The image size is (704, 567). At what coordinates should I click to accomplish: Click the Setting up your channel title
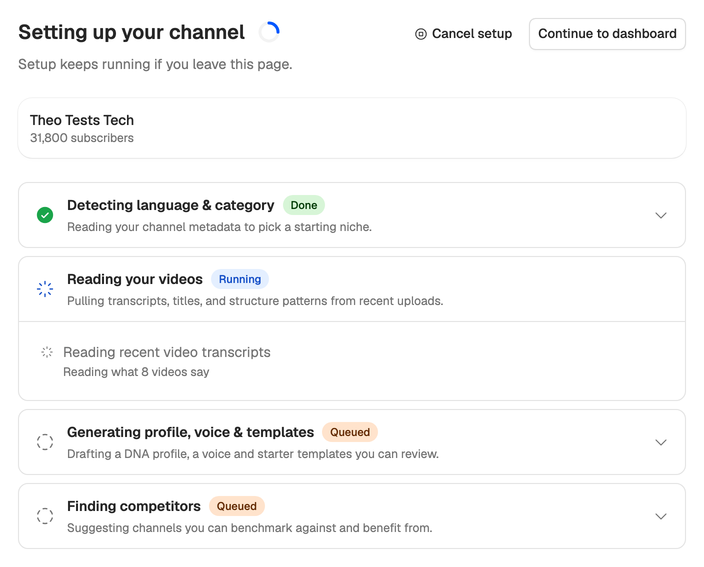[132, 32]
